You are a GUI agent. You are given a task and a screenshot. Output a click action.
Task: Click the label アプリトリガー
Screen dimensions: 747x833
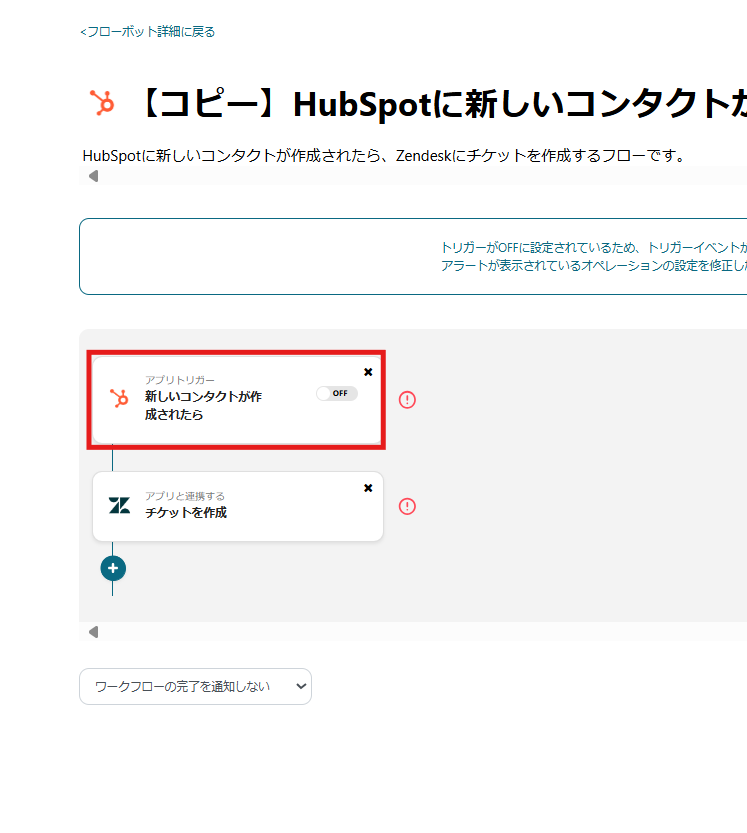pyautogui.click(x=180, y=380)
